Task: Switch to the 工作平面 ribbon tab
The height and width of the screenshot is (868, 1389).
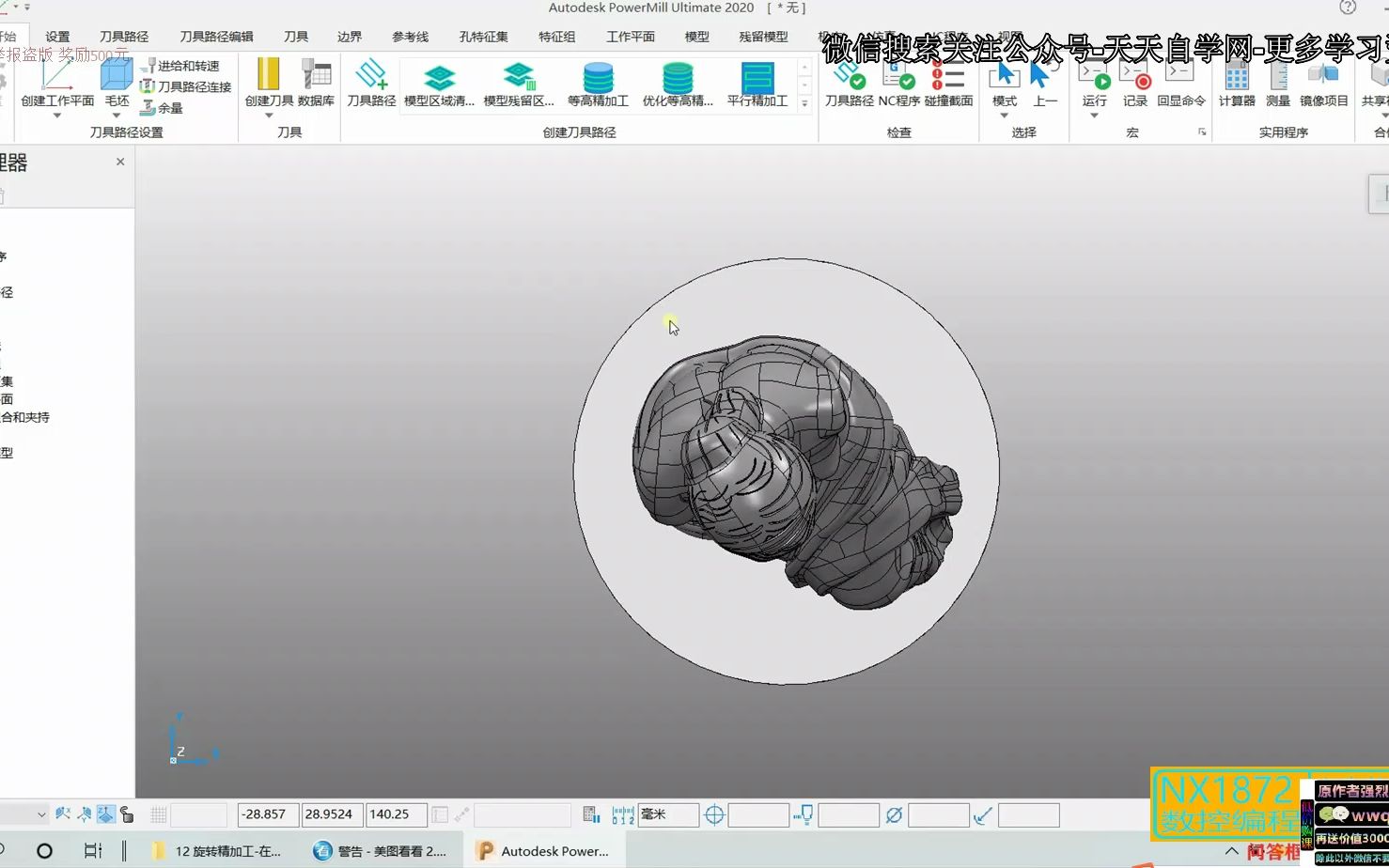Action: pyautogui.click(x=631, y=37)
